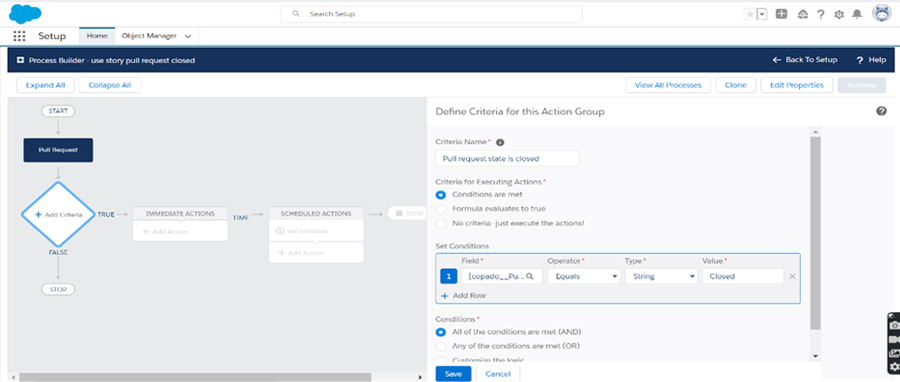Click the criteria panel help question icon

pos(882,111)
